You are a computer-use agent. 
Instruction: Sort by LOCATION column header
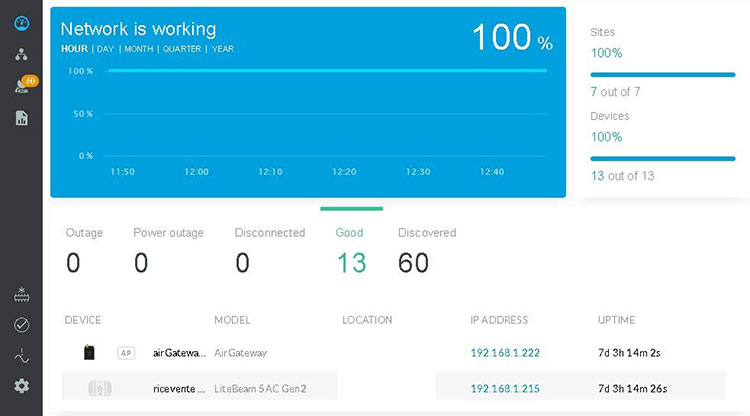tap(367, 320)
